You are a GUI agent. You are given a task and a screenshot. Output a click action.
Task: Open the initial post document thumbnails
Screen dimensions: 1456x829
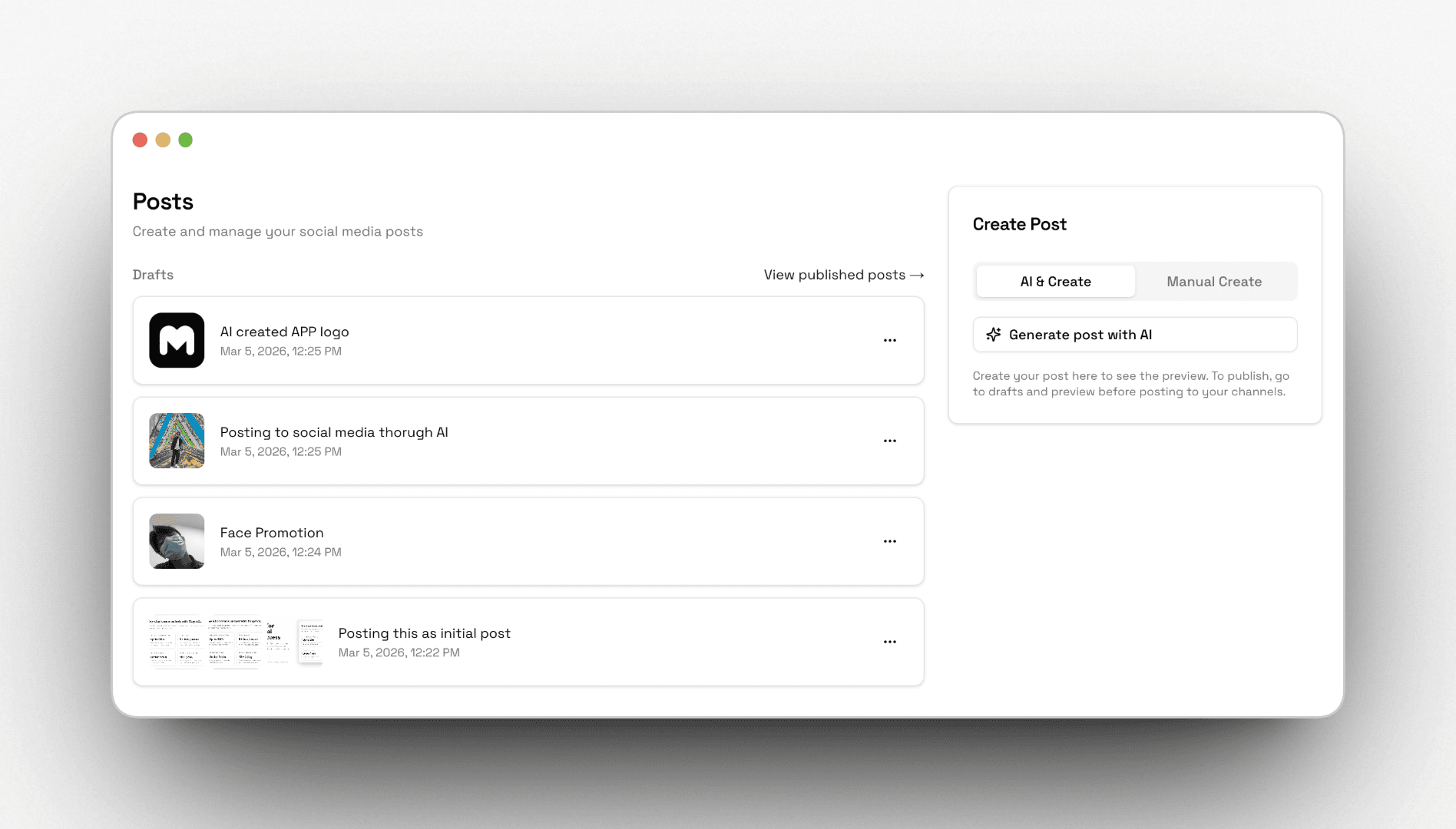[236, 642]
